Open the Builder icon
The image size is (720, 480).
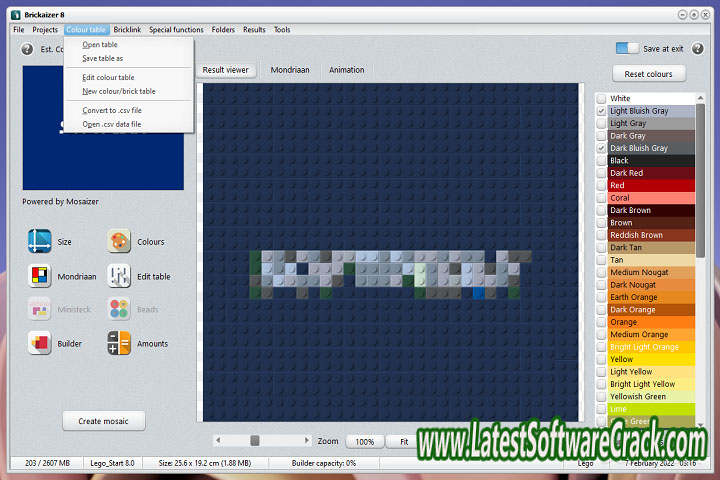[x=39, y=343]
